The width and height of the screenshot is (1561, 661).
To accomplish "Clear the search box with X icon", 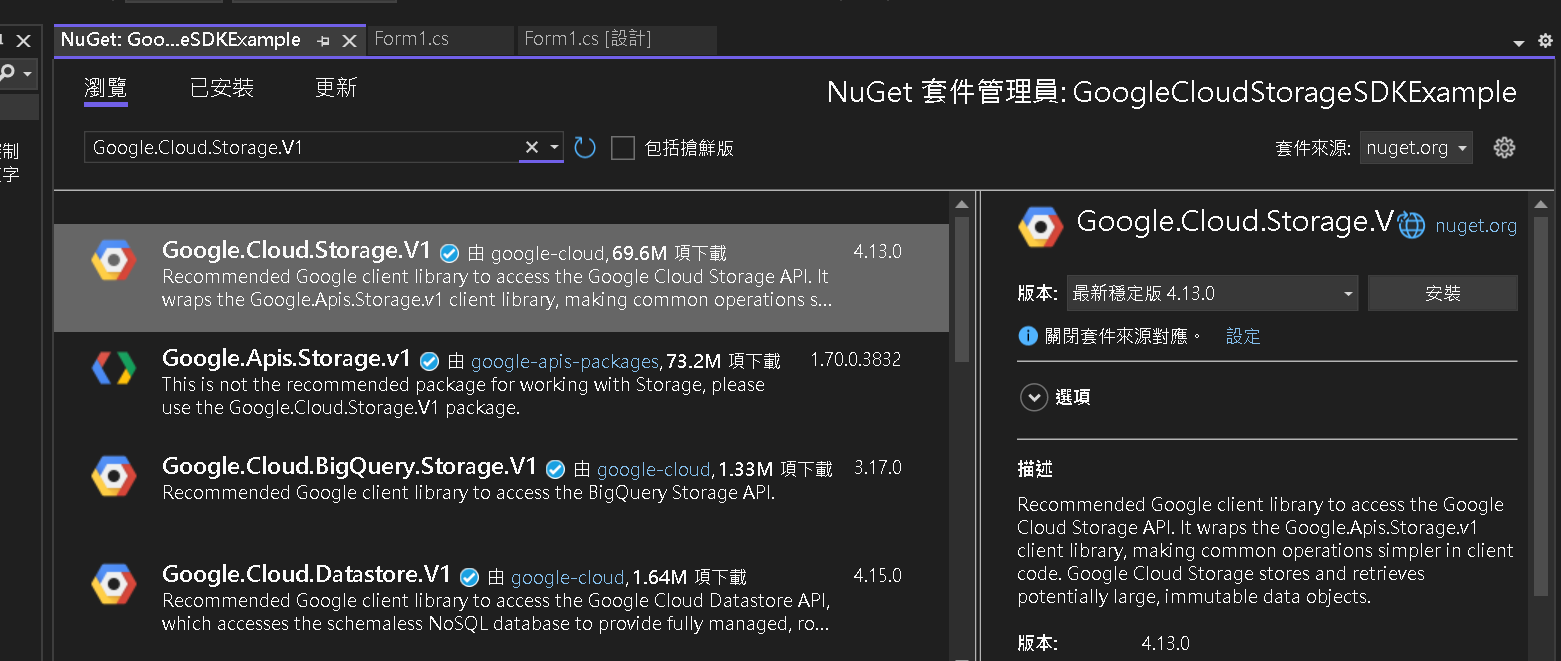I will point(532,148).
